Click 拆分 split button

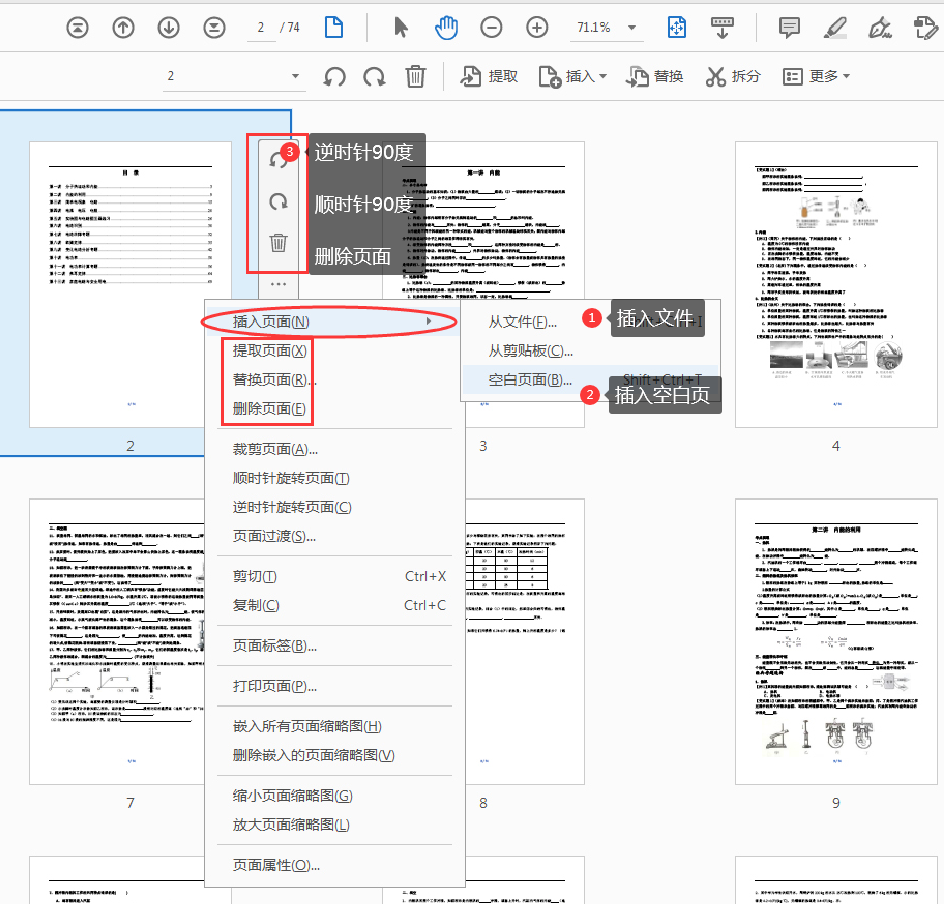pos(733,76)
